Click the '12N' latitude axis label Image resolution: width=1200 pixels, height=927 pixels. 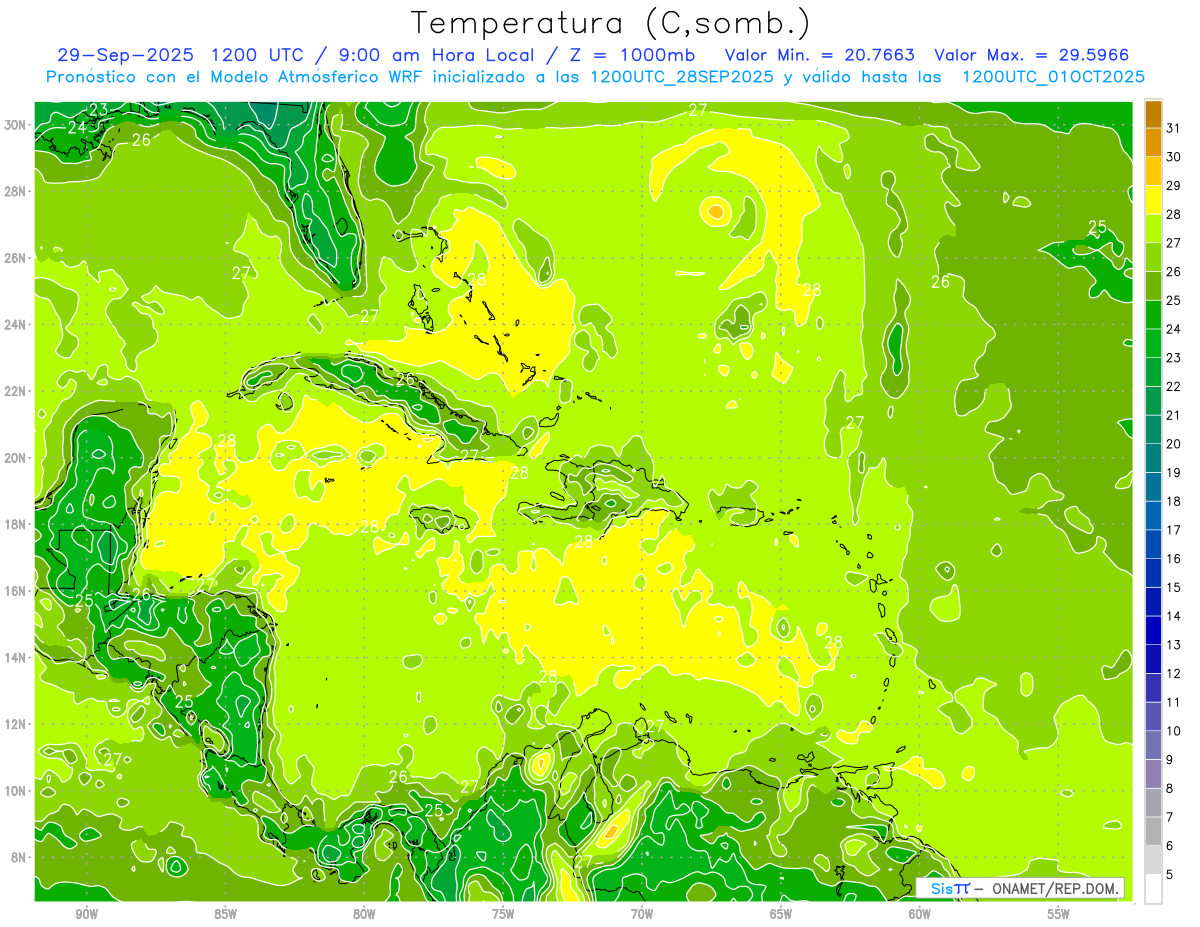pos(15,724)
